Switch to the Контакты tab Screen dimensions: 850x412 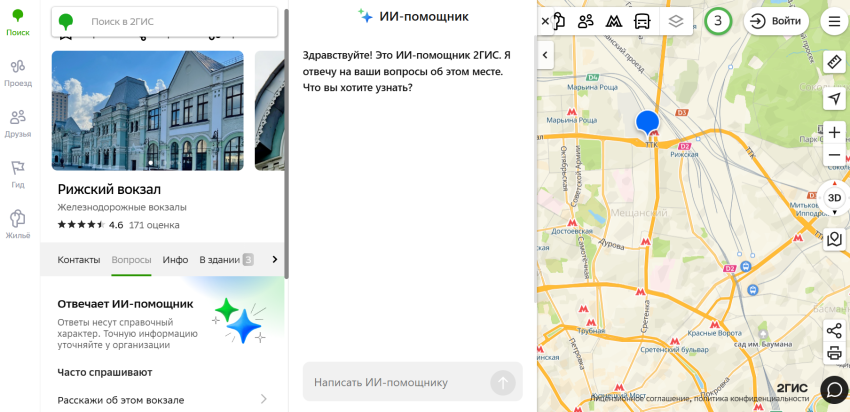pos(79,260)
